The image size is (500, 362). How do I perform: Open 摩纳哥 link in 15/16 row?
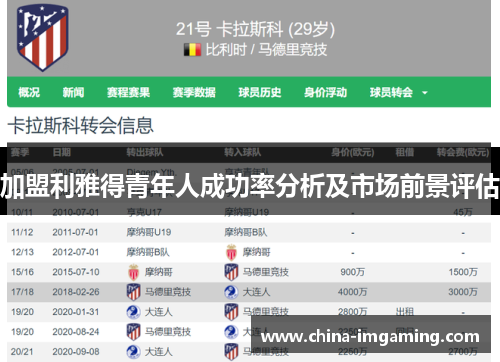tap(158, 272)
